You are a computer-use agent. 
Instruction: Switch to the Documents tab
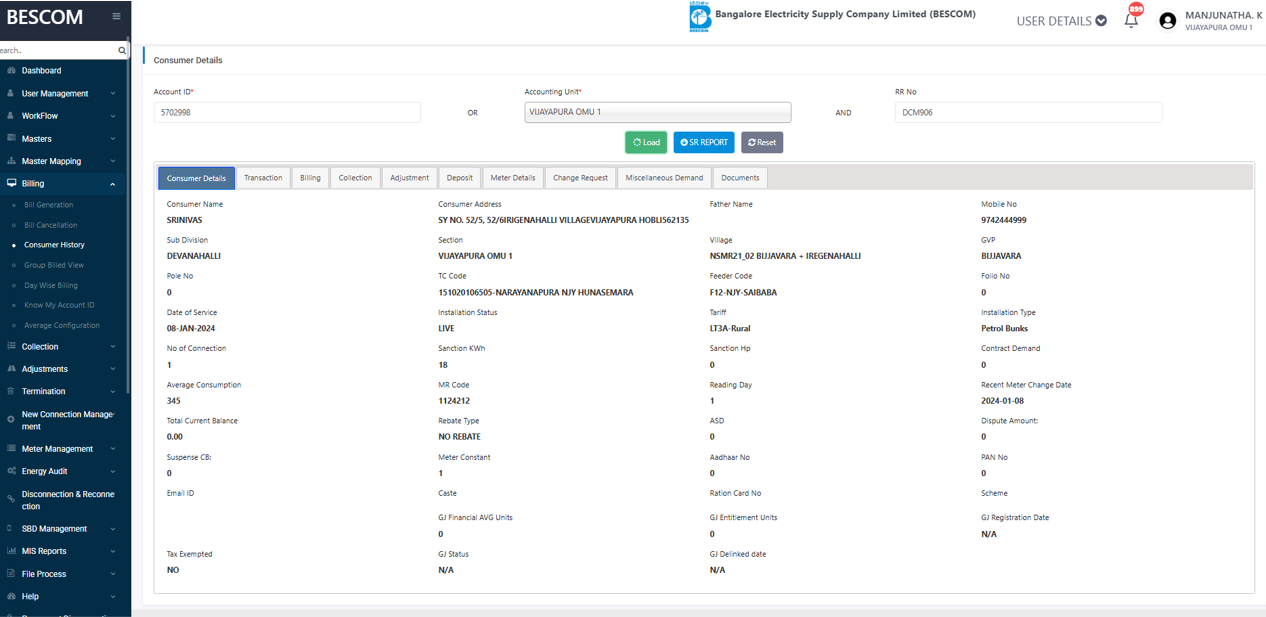point(740,178)
